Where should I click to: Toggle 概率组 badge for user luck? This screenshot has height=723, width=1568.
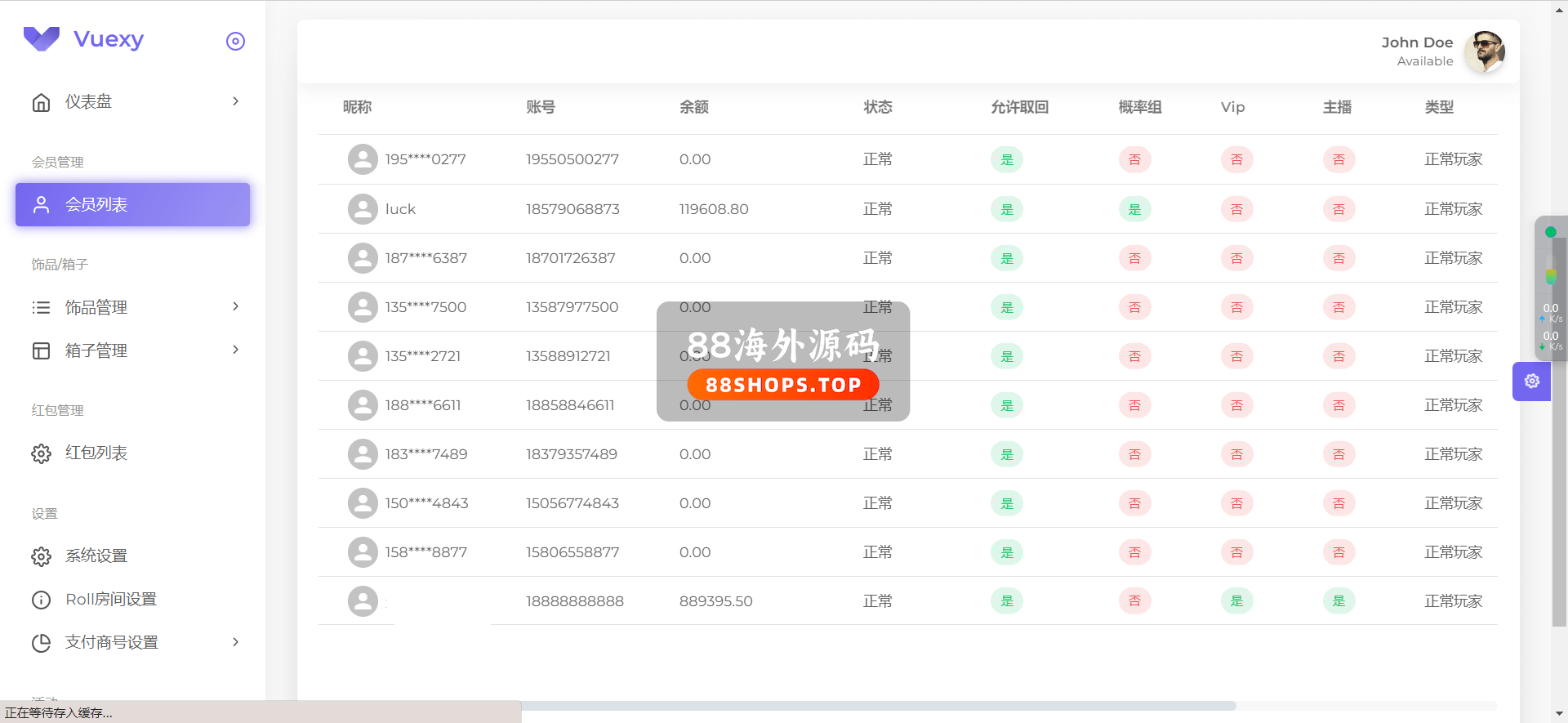coord(1134,209)
